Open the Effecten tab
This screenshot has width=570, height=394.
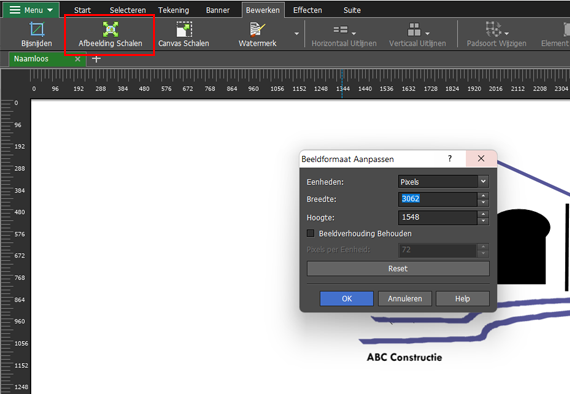pyautogui.click(x=308, y=10)
